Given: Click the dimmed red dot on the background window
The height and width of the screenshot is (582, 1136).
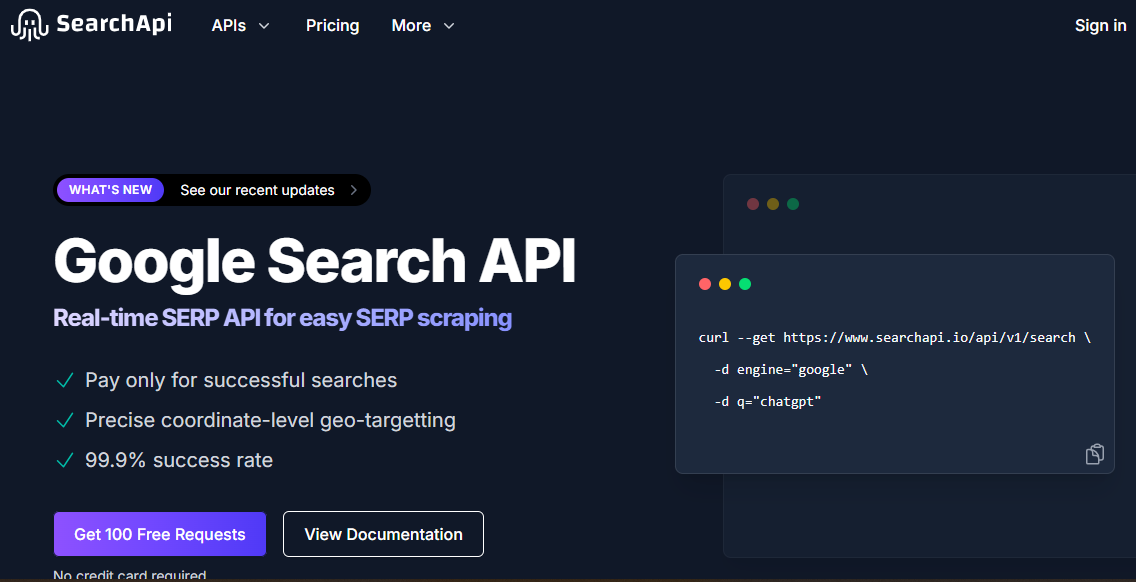Looking at the screenshot, I should coord(753,204).
